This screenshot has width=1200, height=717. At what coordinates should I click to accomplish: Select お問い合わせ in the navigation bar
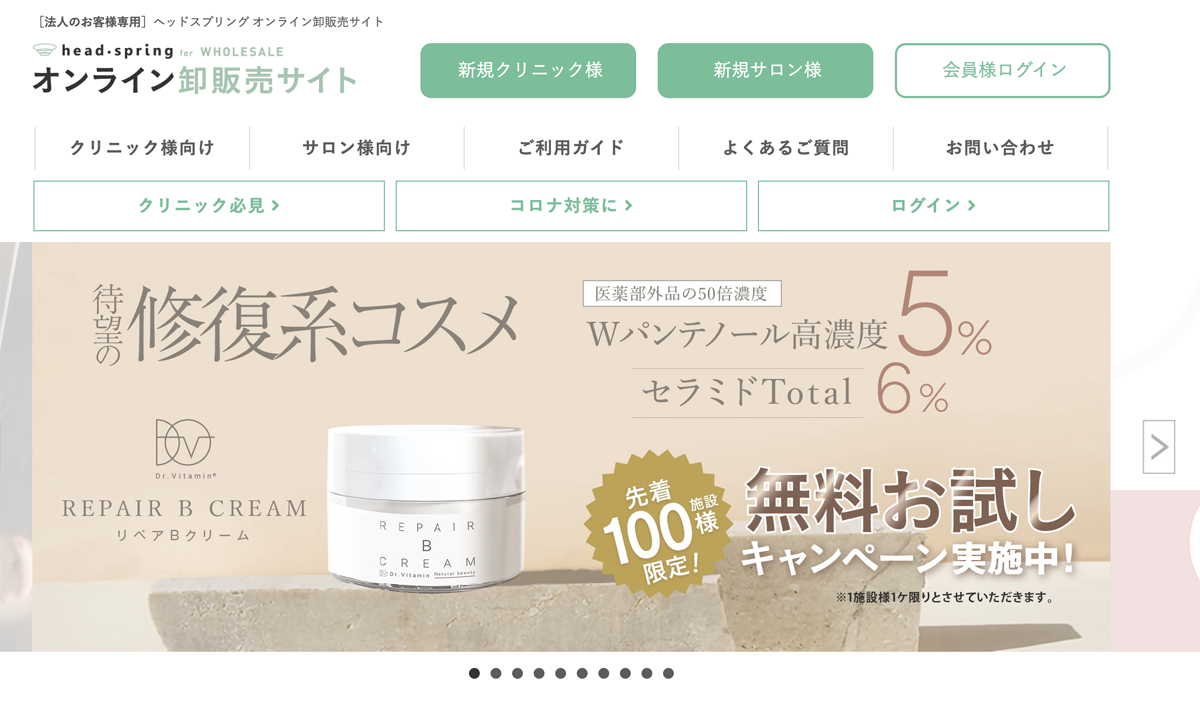[1000, 148]
